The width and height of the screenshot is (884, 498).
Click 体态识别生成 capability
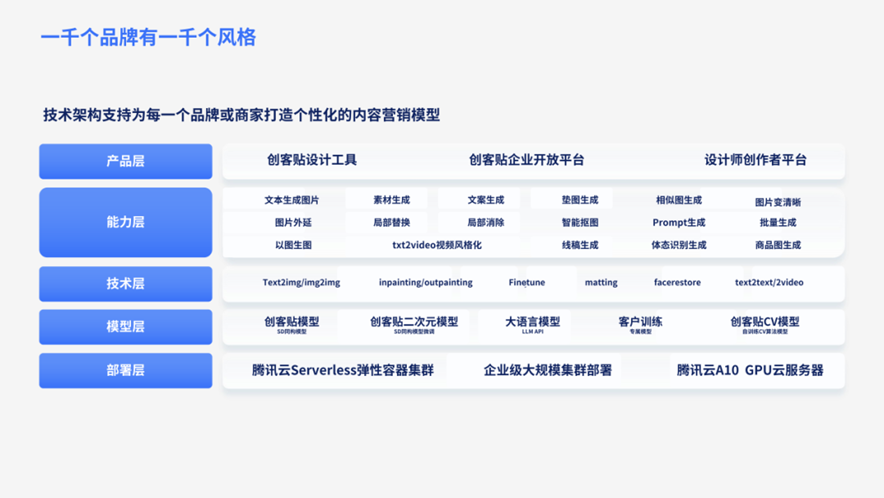click(x=679, y=245)
